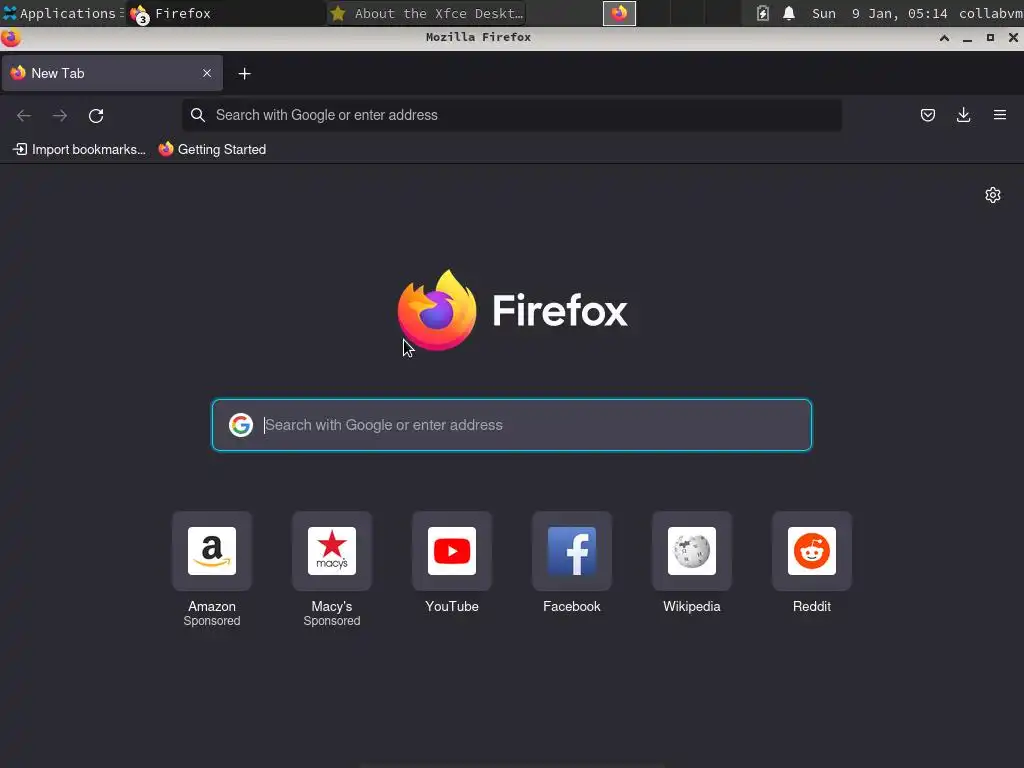Roll up window using title bar arrow
Viewport: 1024px width, 768px height.
point(944,38)
